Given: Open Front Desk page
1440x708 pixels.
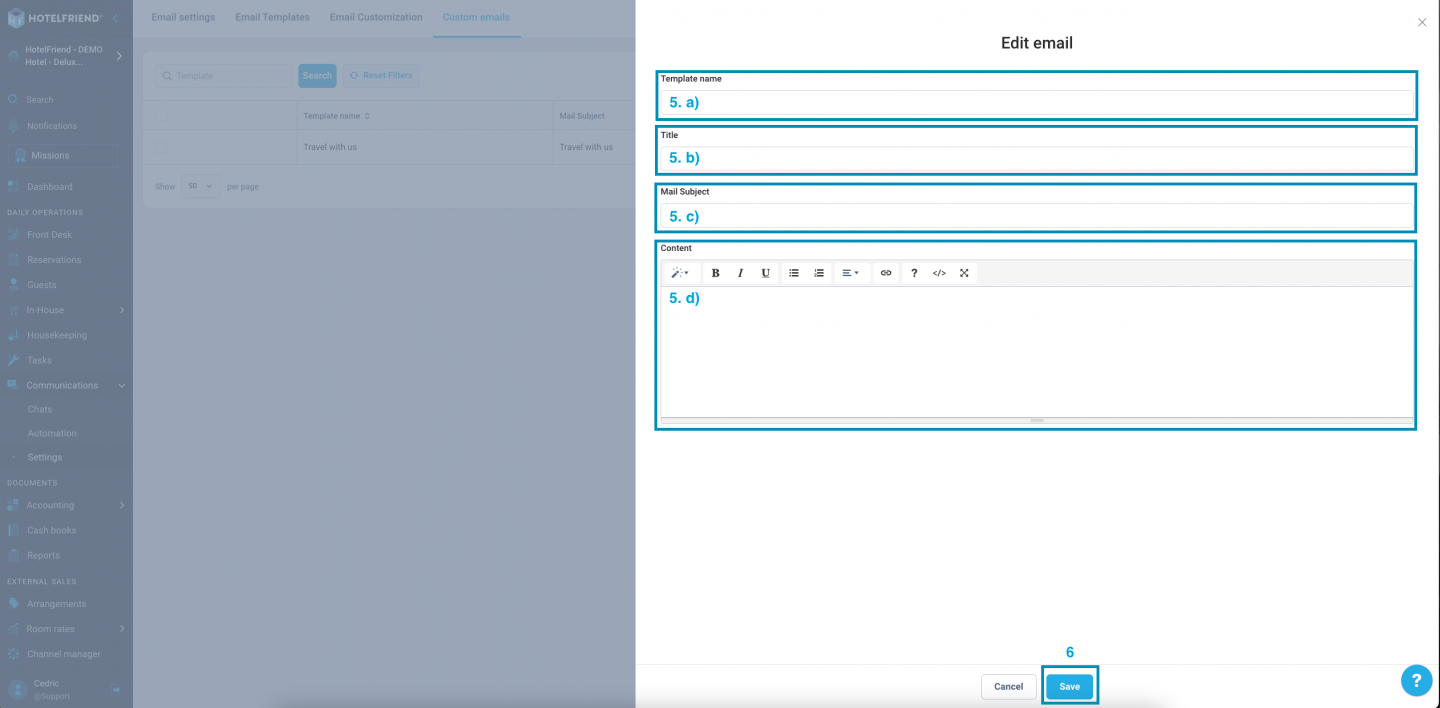Looking at the screenshot, I should 49,235.
